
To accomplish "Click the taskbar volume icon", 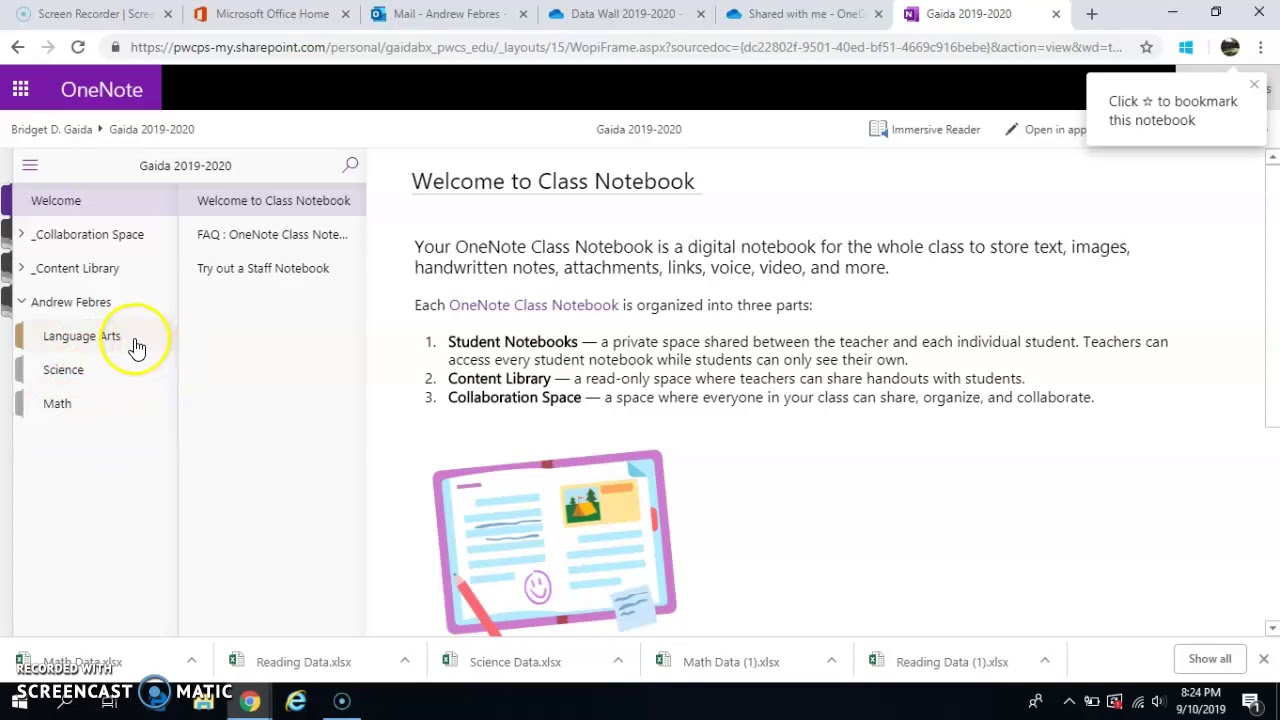I will 1158,702.
